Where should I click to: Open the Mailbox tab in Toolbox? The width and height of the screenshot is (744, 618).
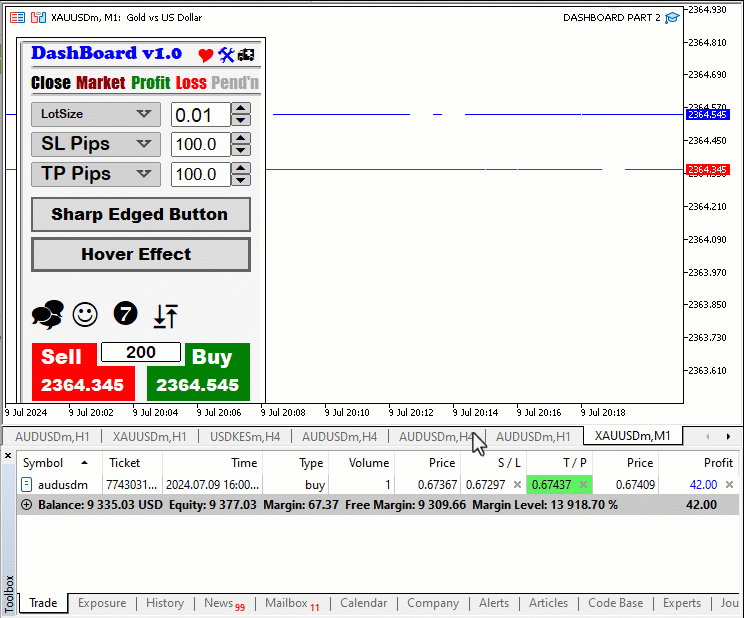click(292, 603)
